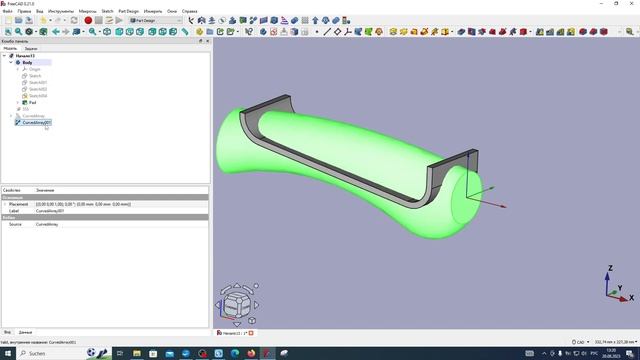Set Right view cube icon
The width and height of the screenshot is (640, 360).
pos(140,32)
